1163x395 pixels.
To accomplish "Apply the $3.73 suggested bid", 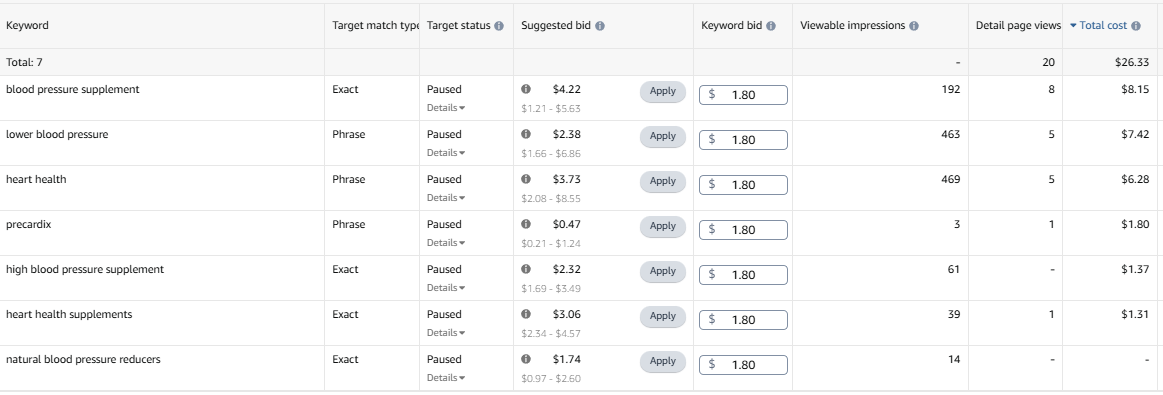I will pos(662,182).
